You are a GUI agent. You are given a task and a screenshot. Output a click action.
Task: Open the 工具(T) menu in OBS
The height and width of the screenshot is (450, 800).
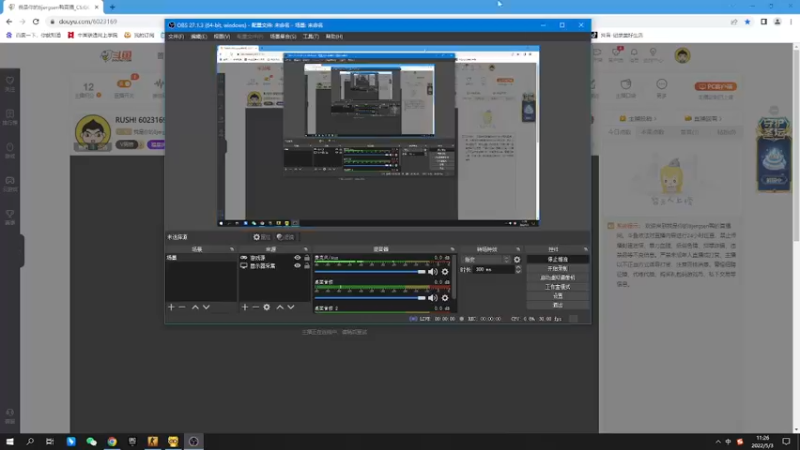pos(311,37)
